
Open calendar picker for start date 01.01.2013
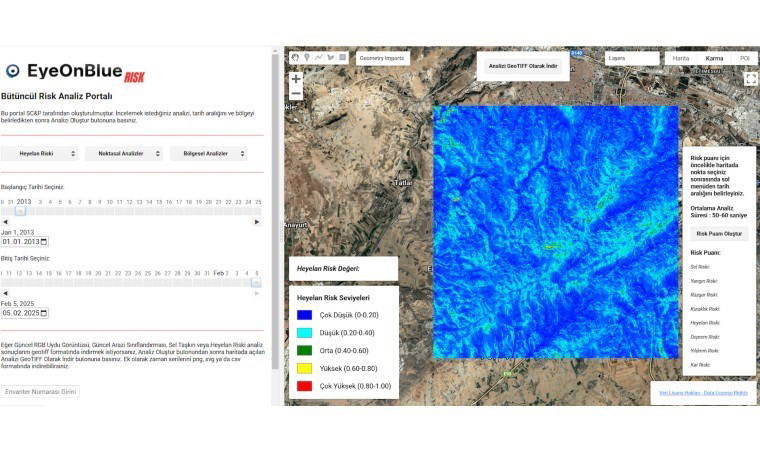point(44,242)
